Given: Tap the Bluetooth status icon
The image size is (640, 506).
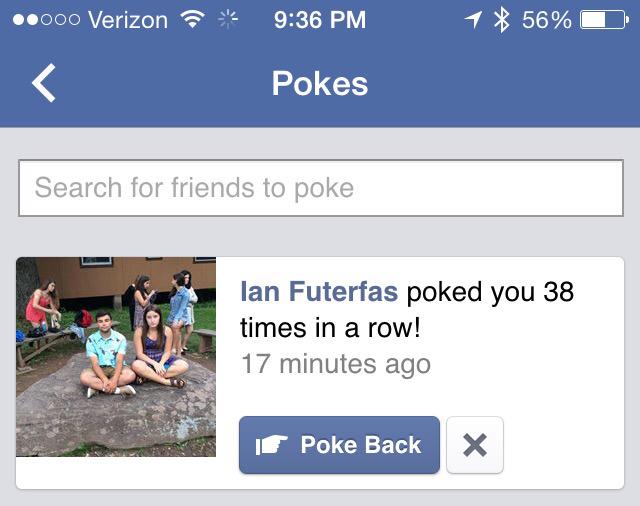Looking at the screenshot, I should click(502, 20).
